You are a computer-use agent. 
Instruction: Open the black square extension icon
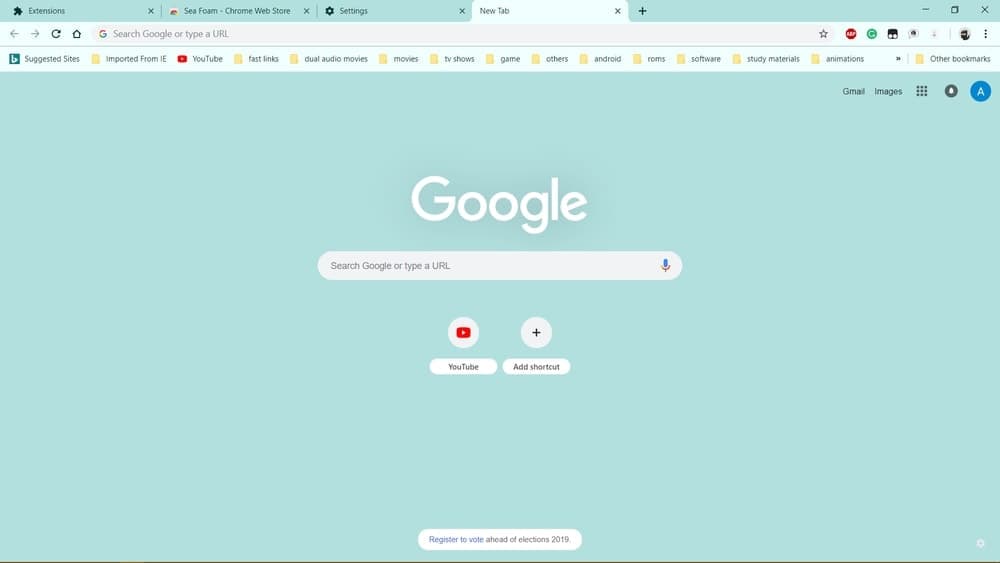coord(893,34)
